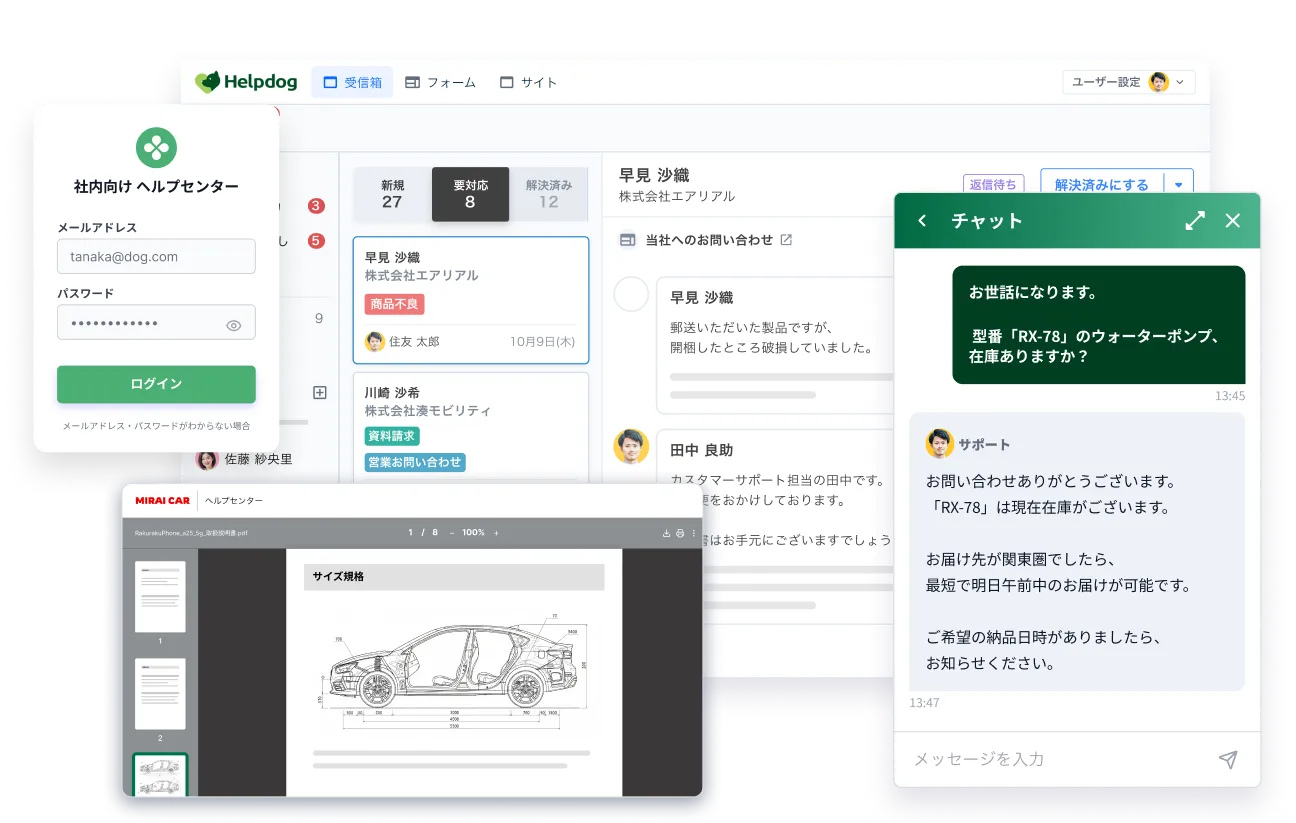Click the plus square icon in sidebar
Viewport: 1296px width, 823px height.
(320, 393)
